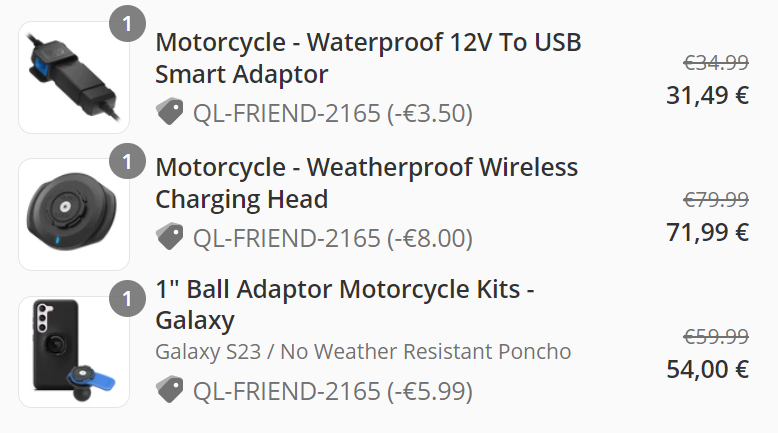Open the USB Smart Adaptor product thumbnail
Screen dimensions: 778x433
click(x=74, y=78)
